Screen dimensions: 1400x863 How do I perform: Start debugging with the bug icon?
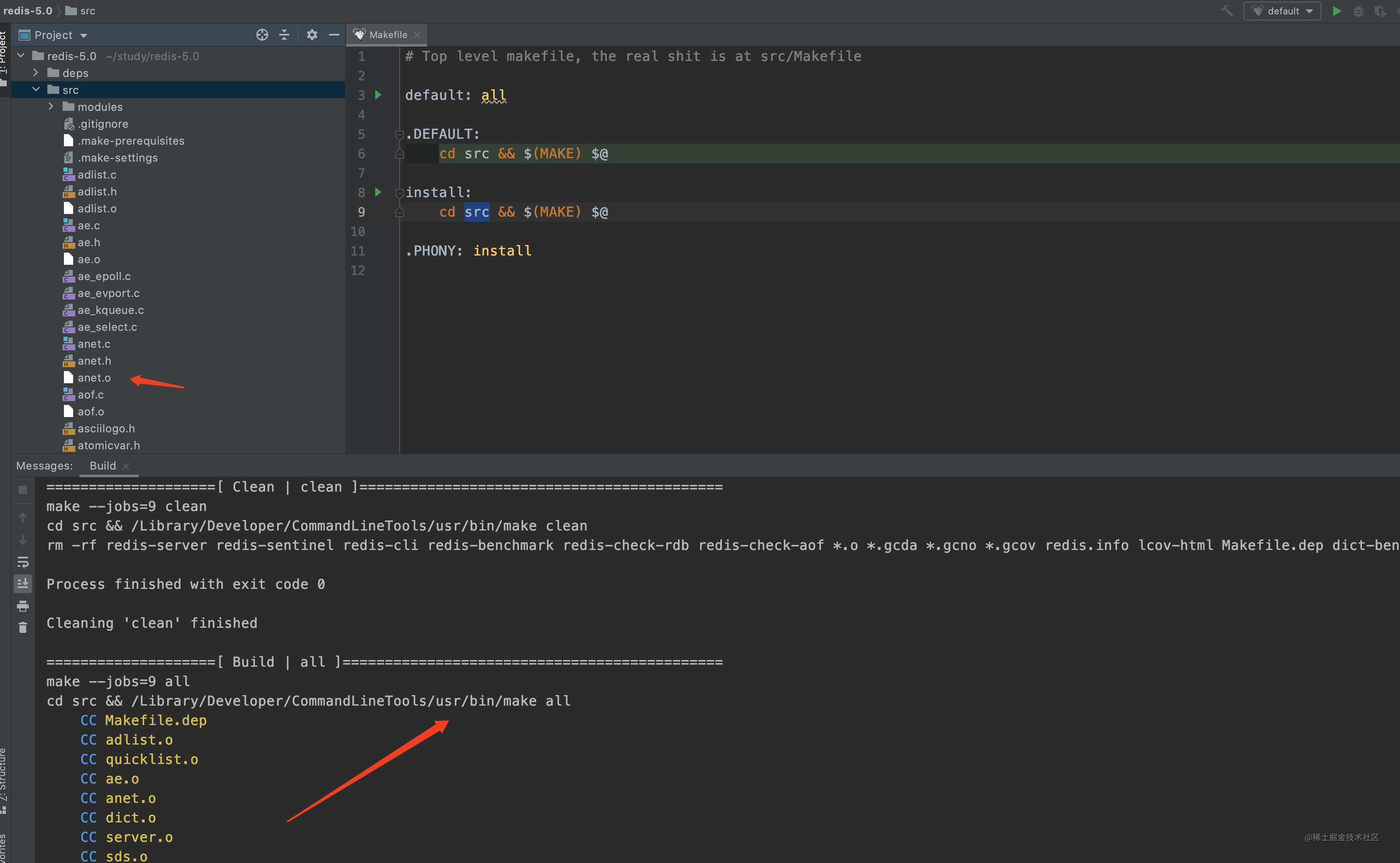coord(1358,11)
